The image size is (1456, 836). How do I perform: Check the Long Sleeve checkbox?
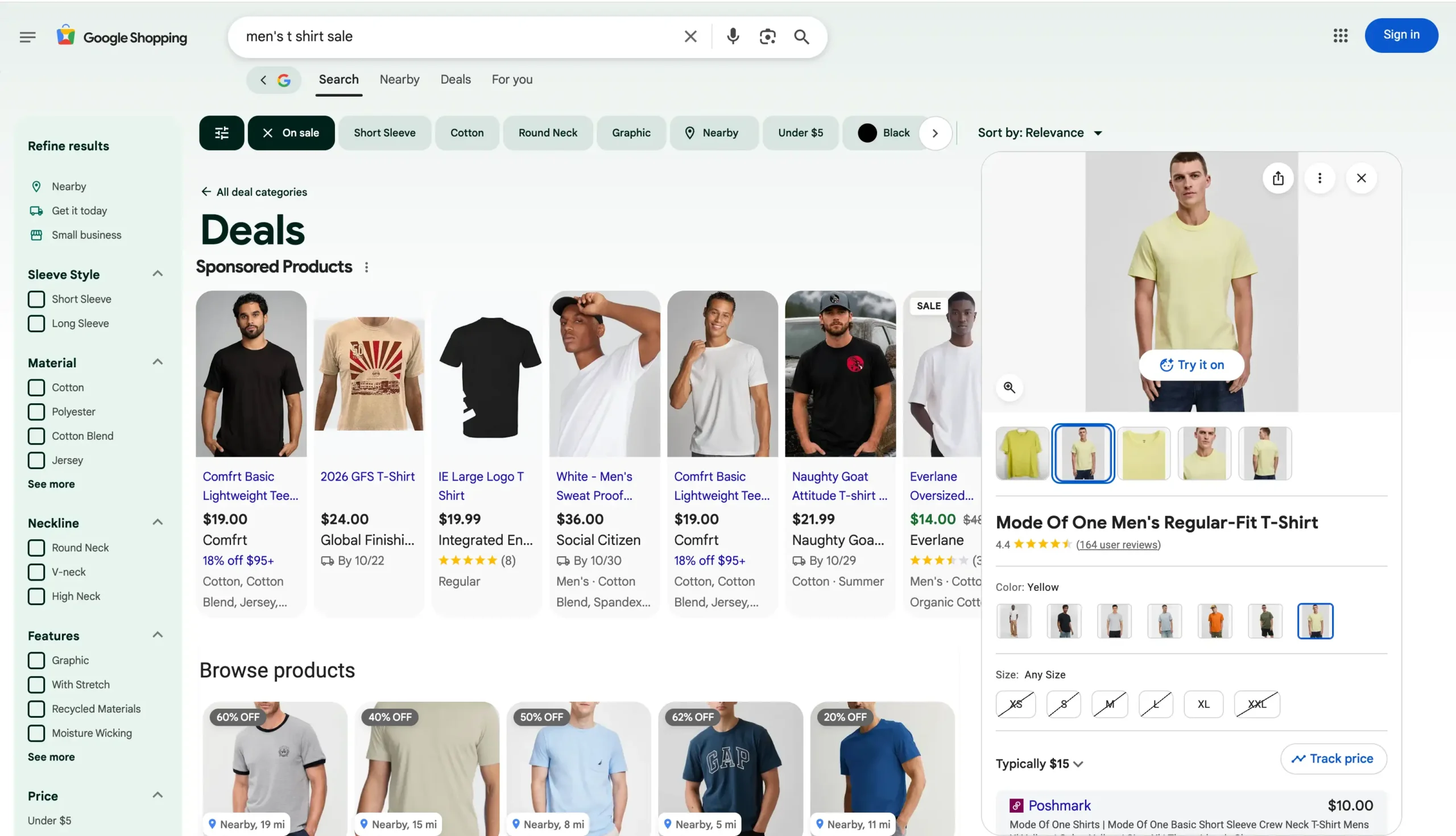(x=36, y=322)
